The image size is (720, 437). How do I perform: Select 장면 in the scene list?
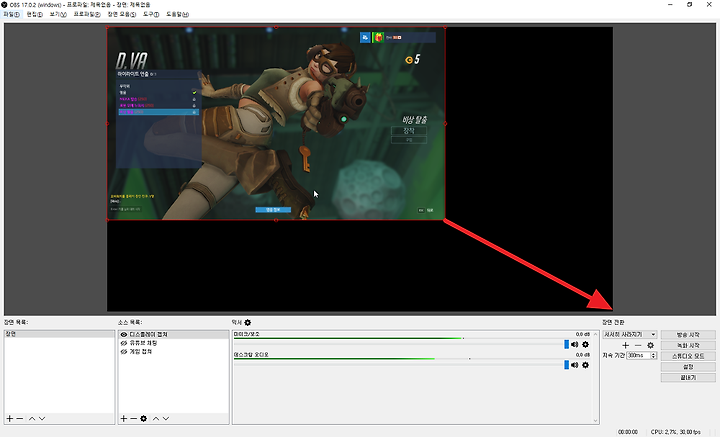click(59, 334)
